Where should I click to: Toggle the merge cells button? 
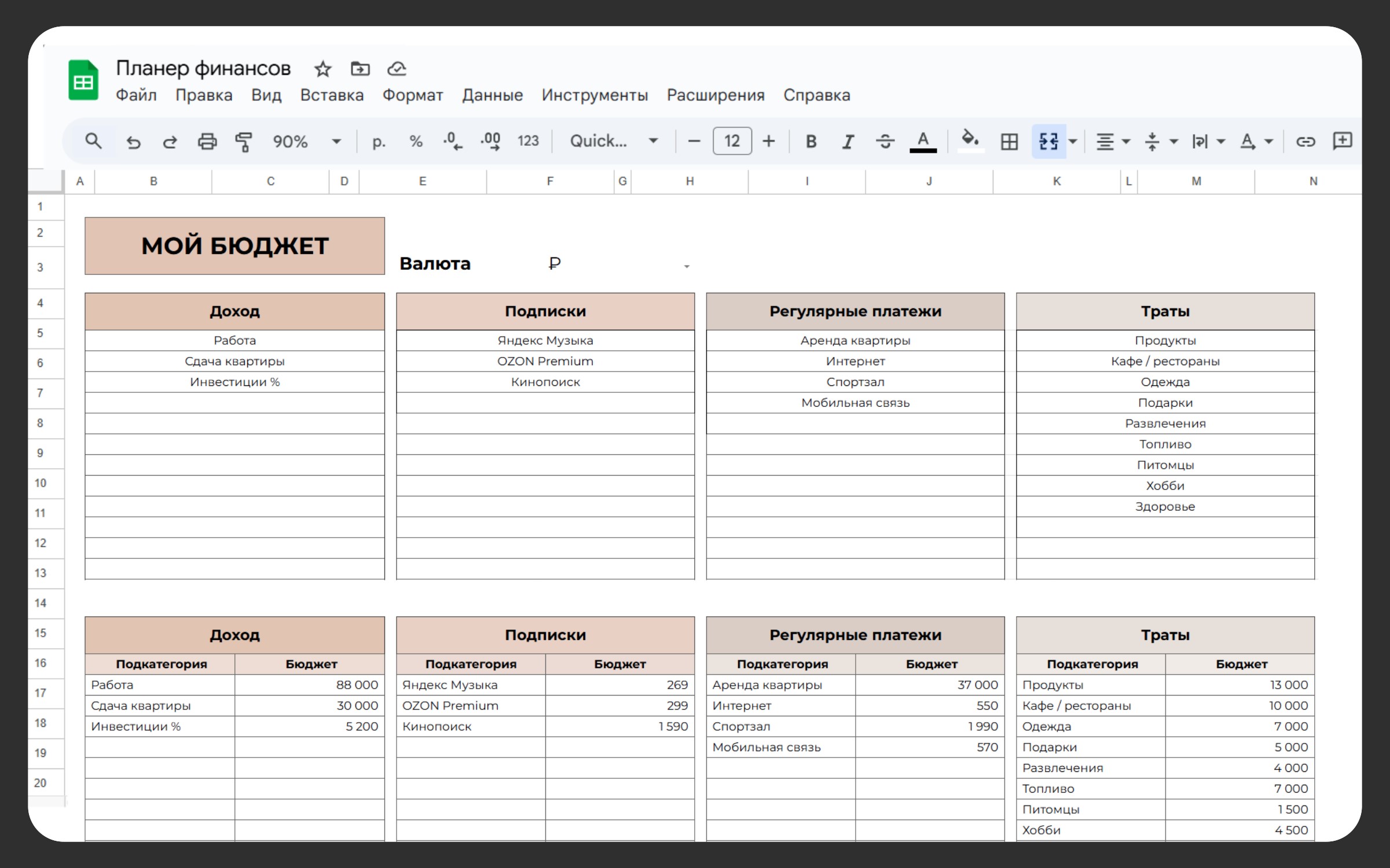[1048, 142]
